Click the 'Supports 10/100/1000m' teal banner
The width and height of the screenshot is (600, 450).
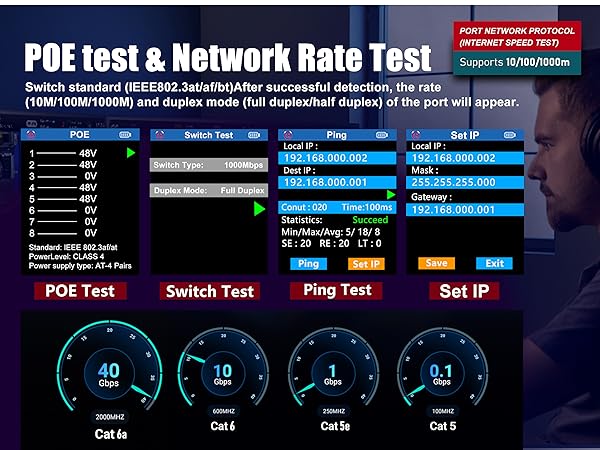click(x=517, y=63)
